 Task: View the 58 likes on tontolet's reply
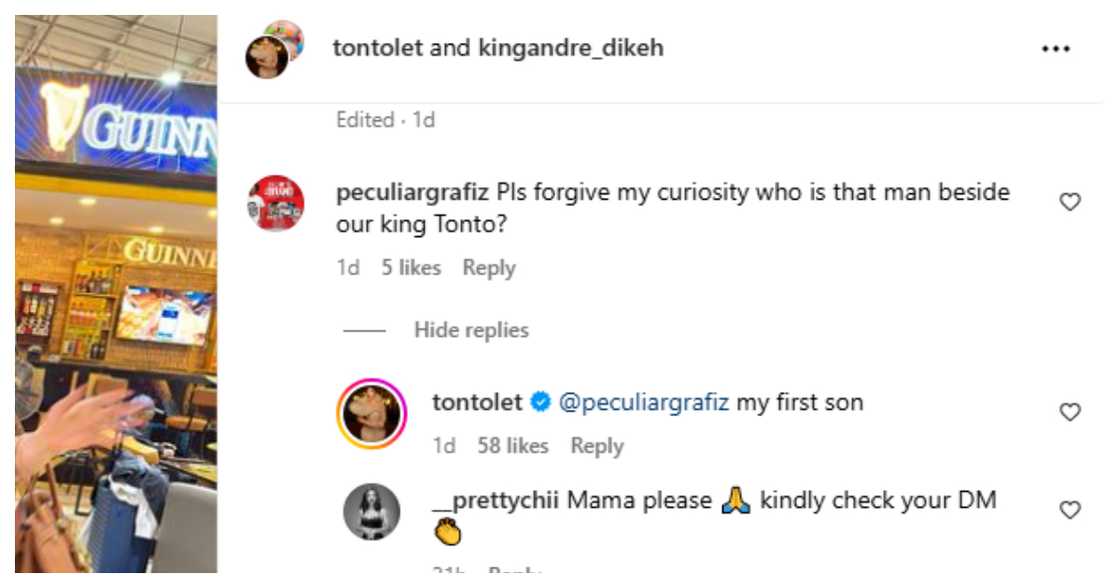(x=513, y=446)
